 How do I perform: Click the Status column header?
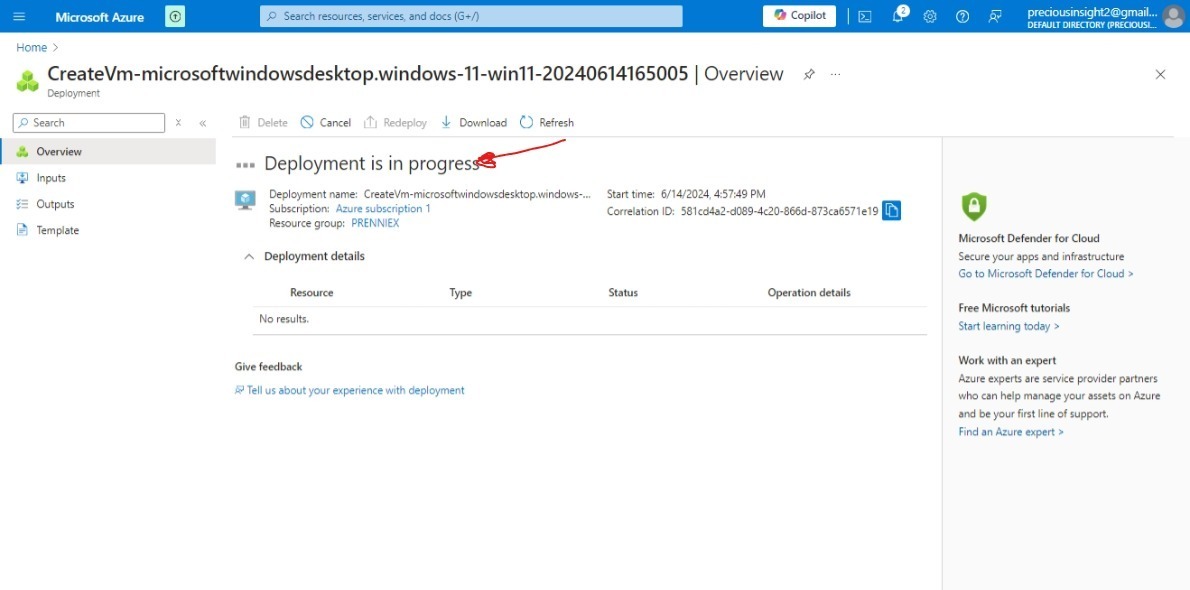coord(623,292)
